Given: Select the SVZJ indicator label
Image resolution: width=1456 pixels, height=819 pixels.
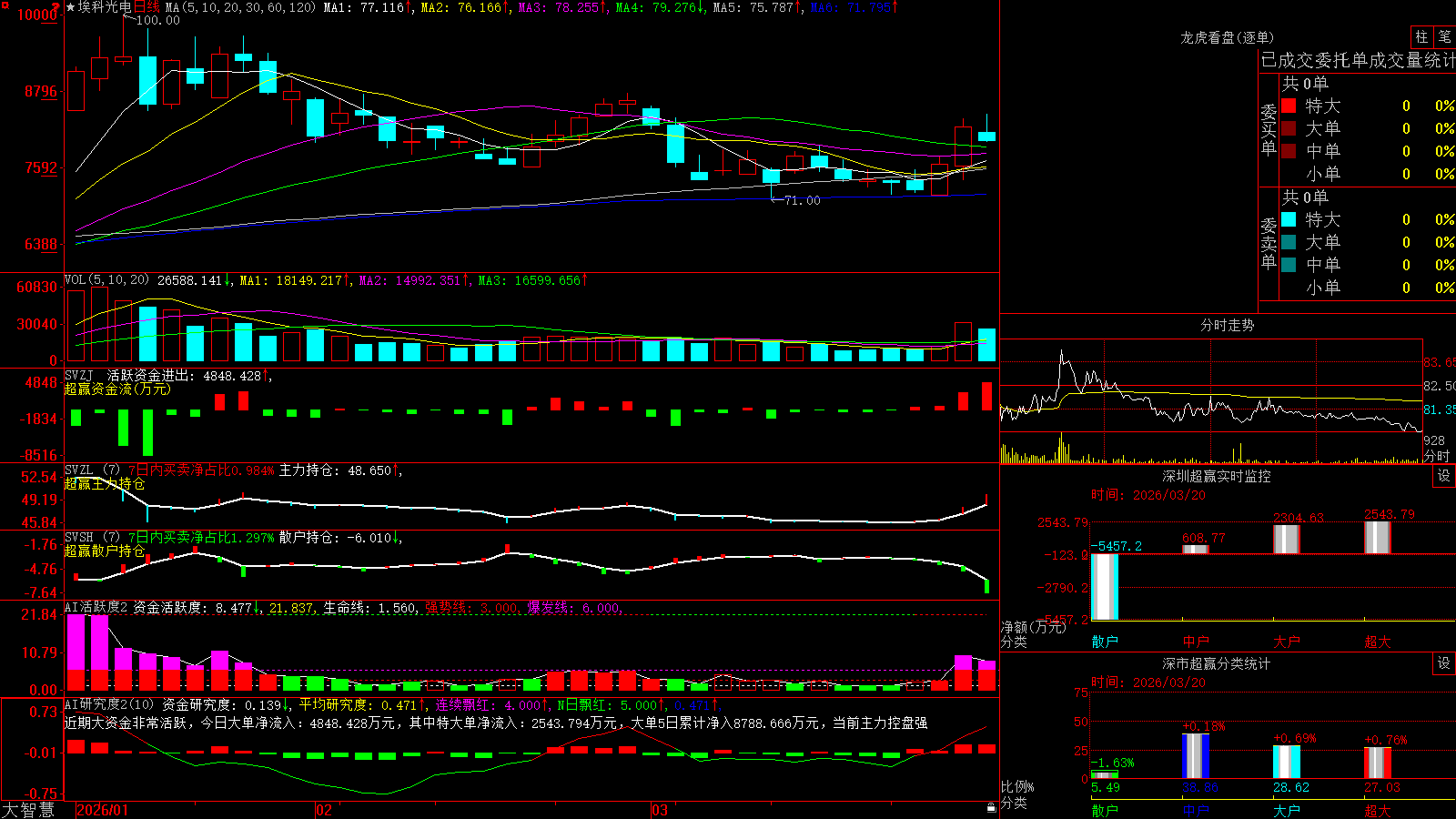Looking at the screenshot, I should [79, 375].
